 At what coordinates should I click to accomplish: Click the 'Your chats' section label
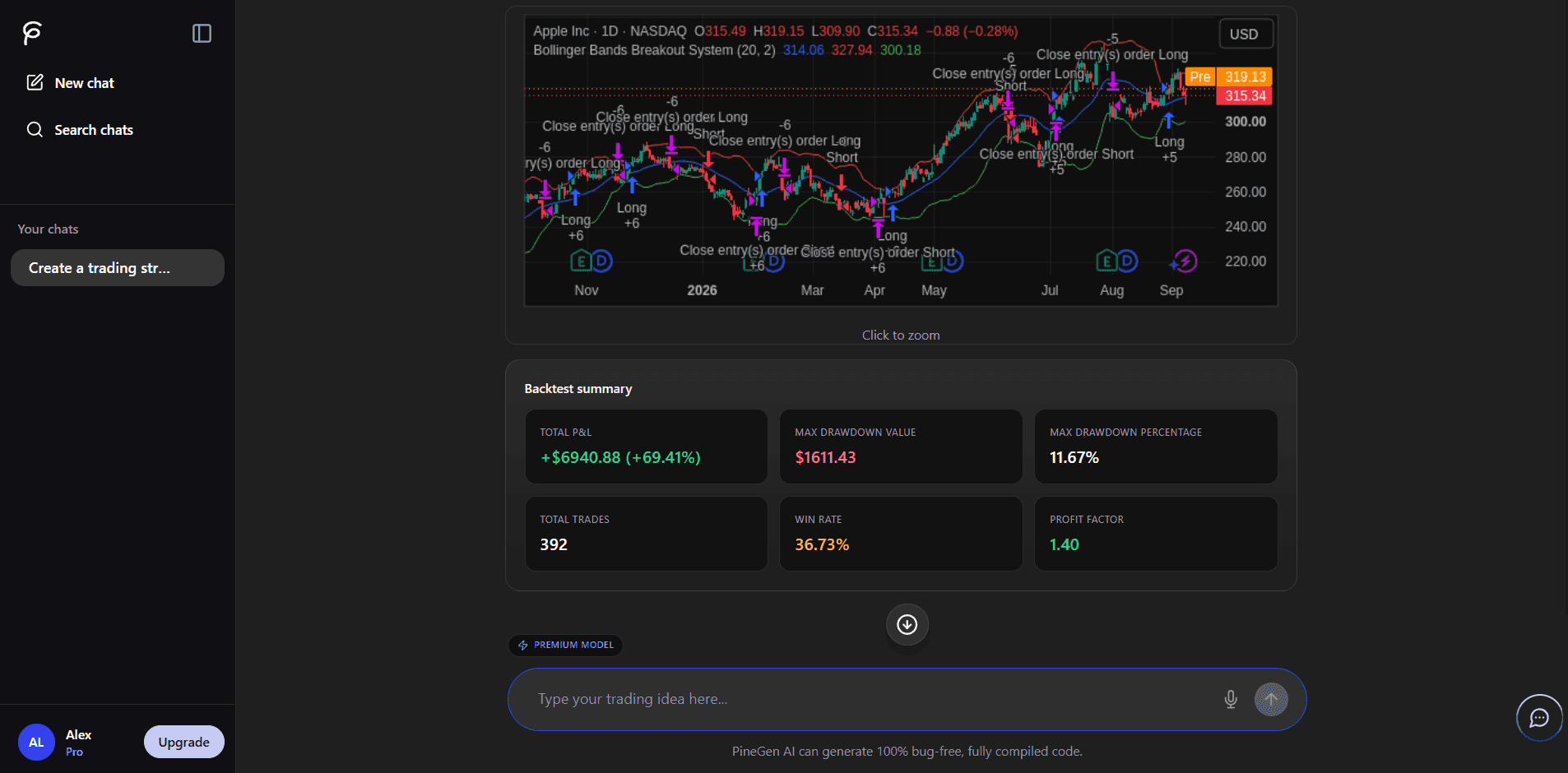pos(48,229)
